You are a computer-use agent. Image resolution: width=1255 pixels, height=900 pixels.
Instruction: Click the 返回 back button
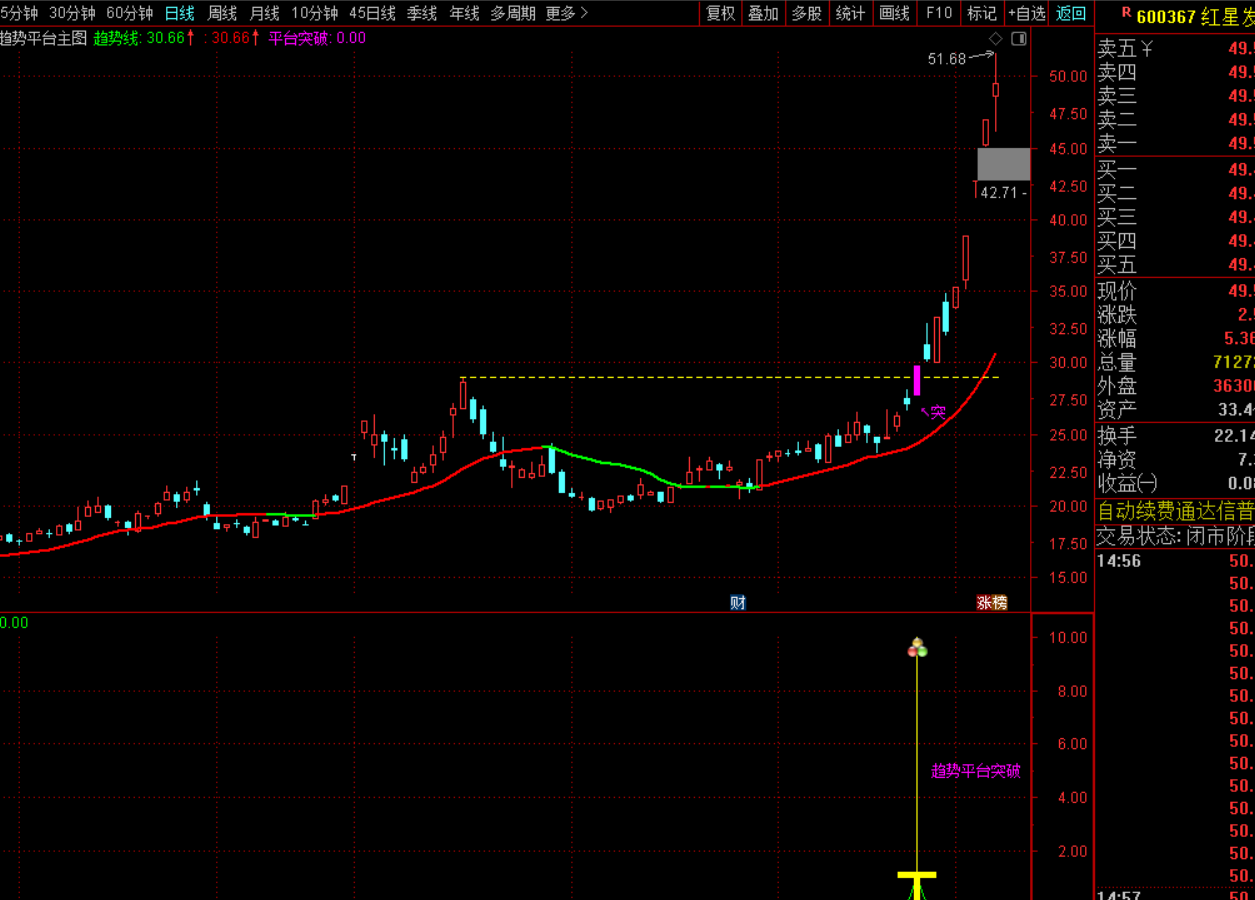pyautogui.click(x=1071, y=13)
